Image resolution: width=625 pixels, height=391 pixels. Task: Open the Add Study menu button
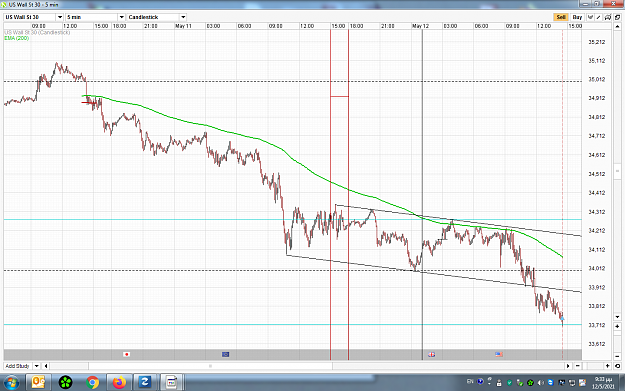coord(18,366)
